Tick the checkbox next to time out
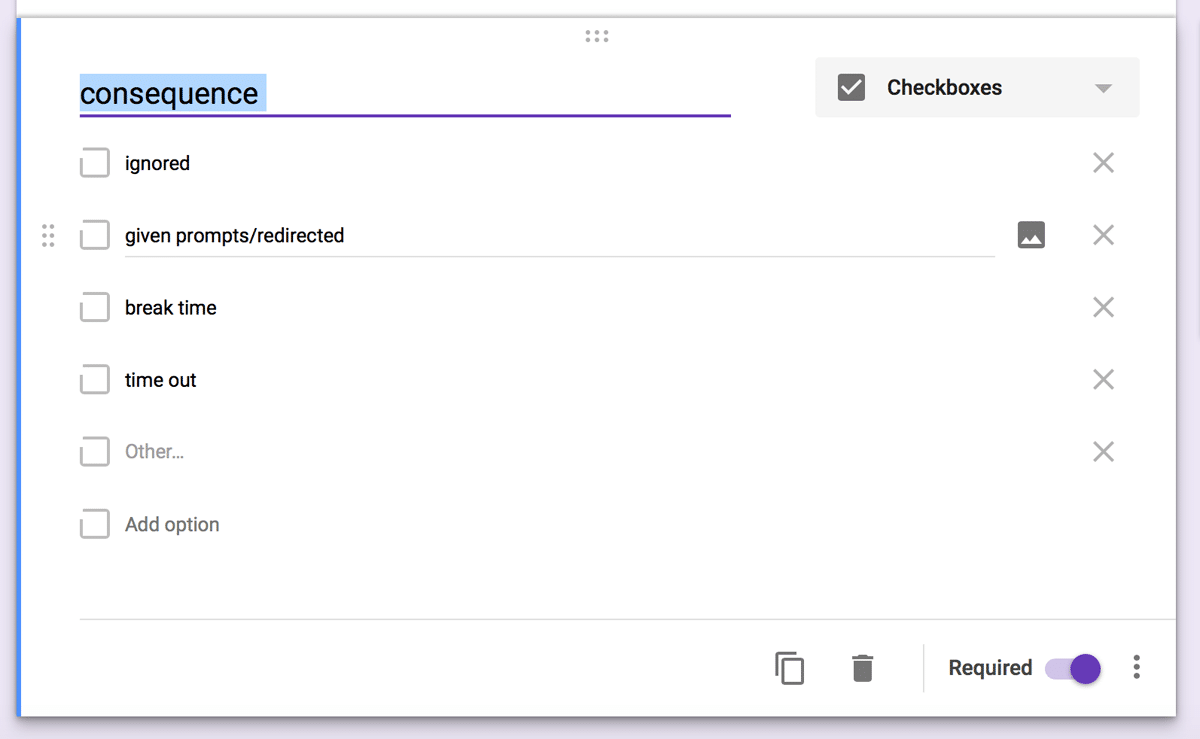 [94, 379]
